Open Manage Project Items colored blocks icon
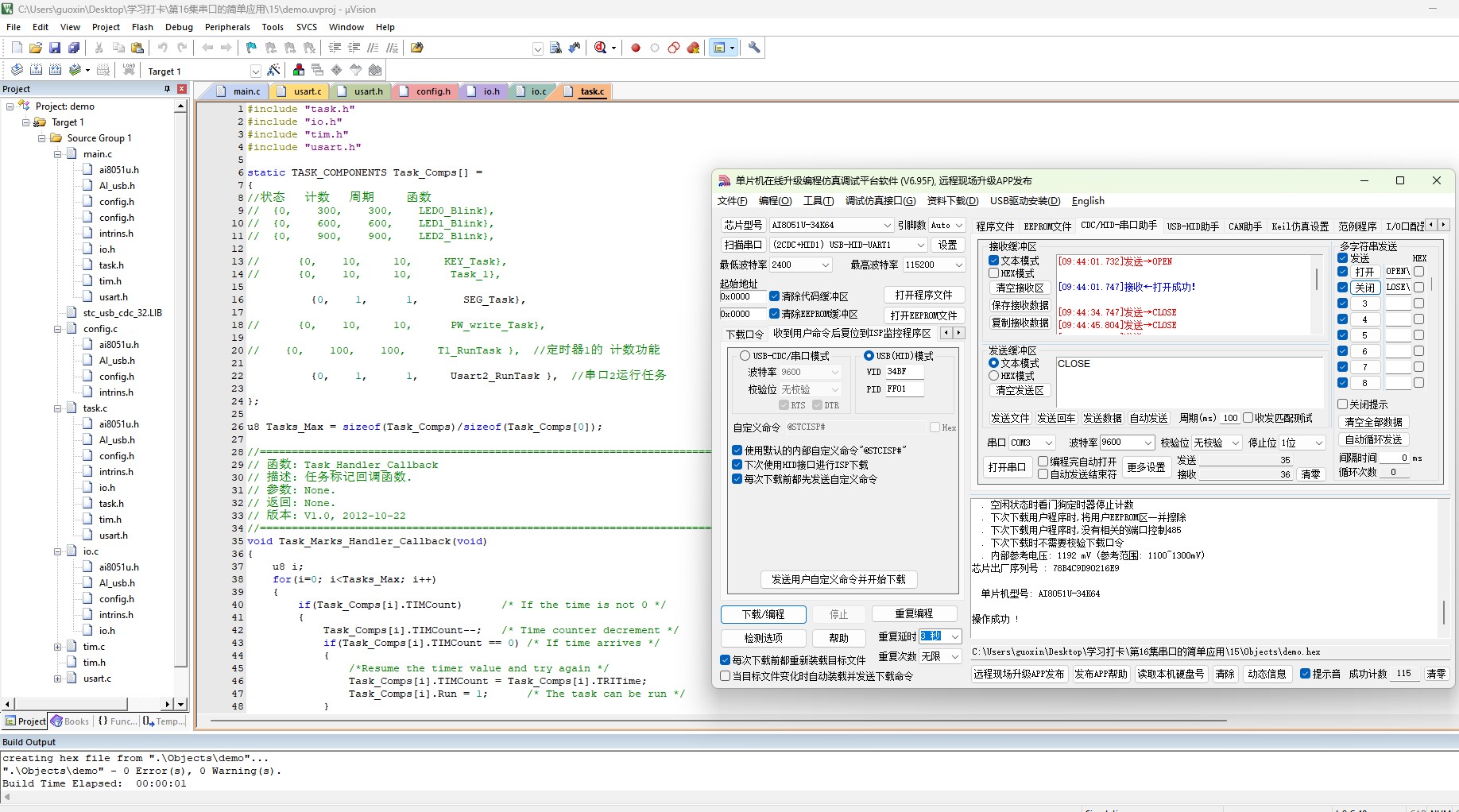This screenshot has height=812, width=1459. coord(298,70)
